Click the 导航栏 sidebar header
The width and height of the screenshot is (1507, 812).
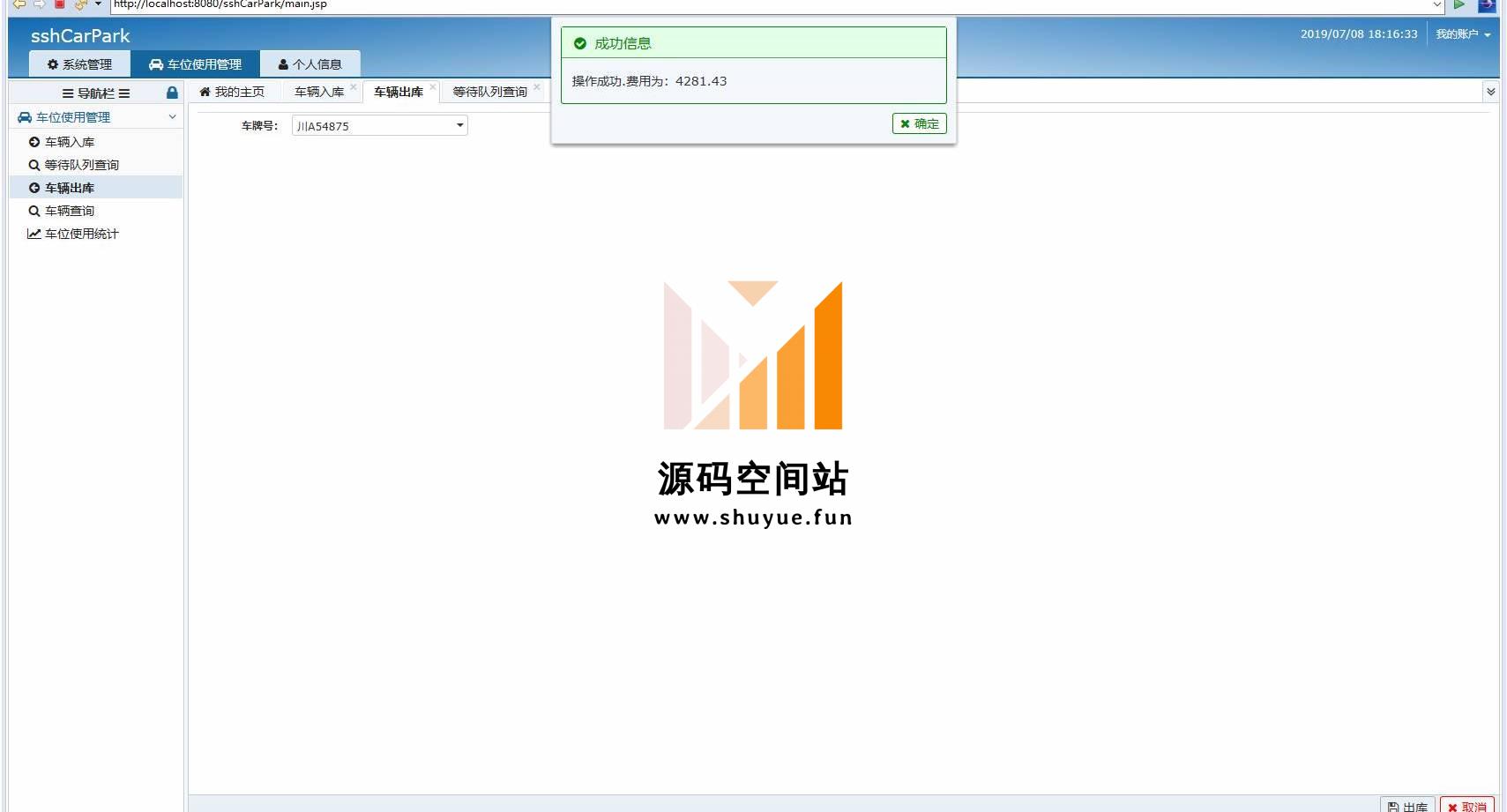[x=96, y=93]
